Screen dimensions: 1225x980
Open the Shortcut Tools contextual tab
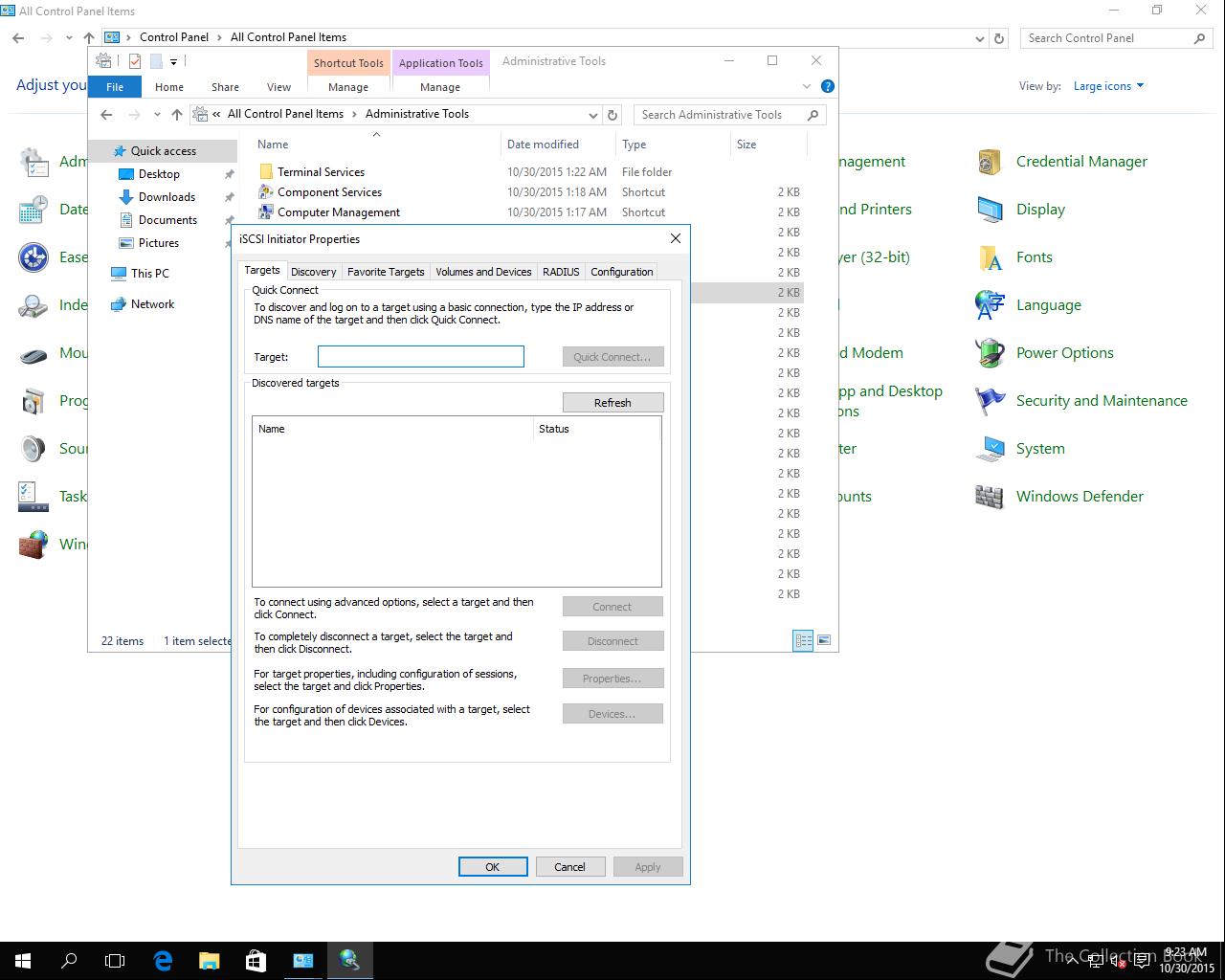(x=348, y=63)
